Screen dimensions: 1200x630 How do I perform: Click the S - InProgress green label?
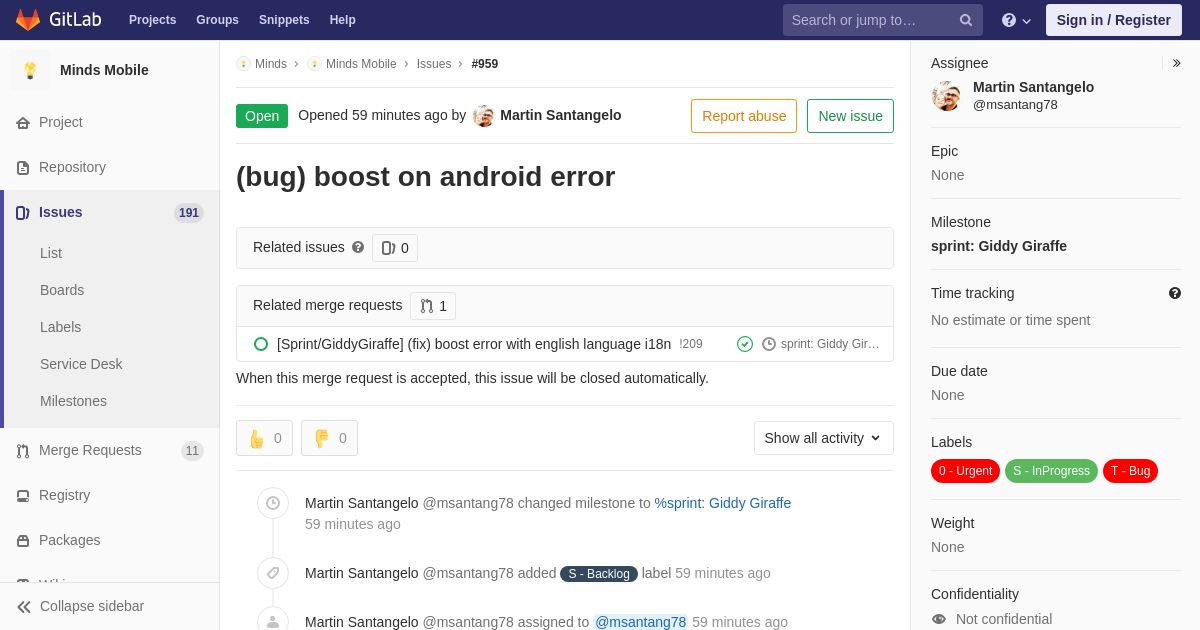(1051, 471)
